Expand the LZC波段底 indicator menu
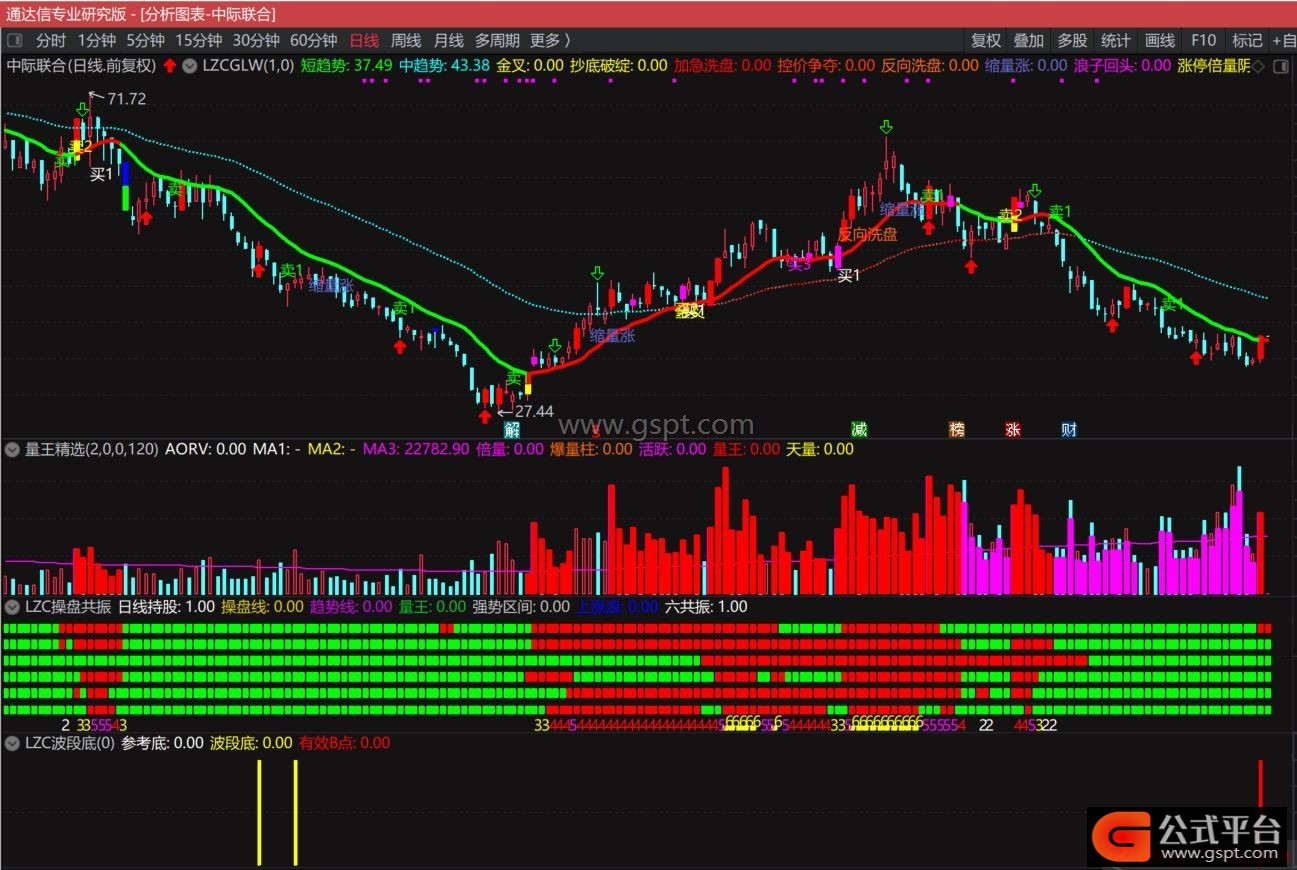 tap(13, 743)
